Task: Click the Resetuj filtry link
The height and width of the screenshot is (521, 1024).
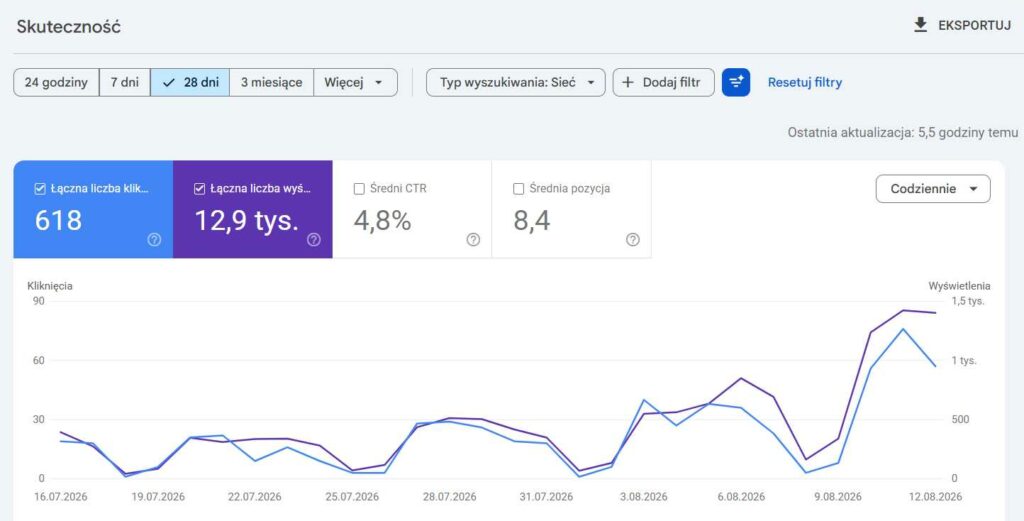Action: (x=805, y=83)
